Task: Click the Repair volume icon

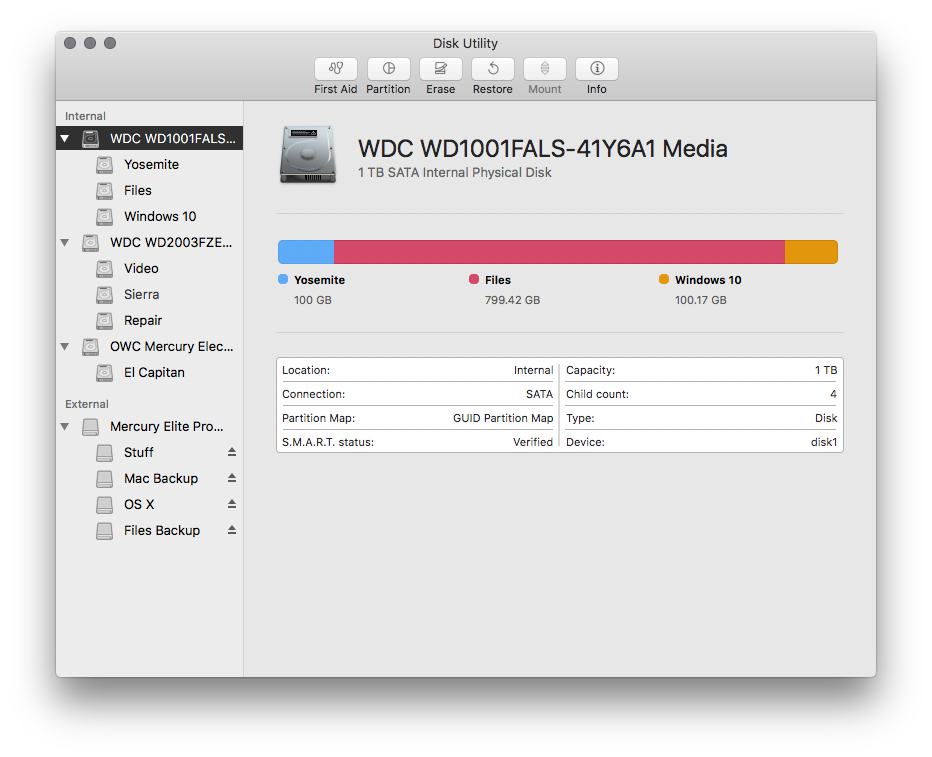Action: [105, 321]
